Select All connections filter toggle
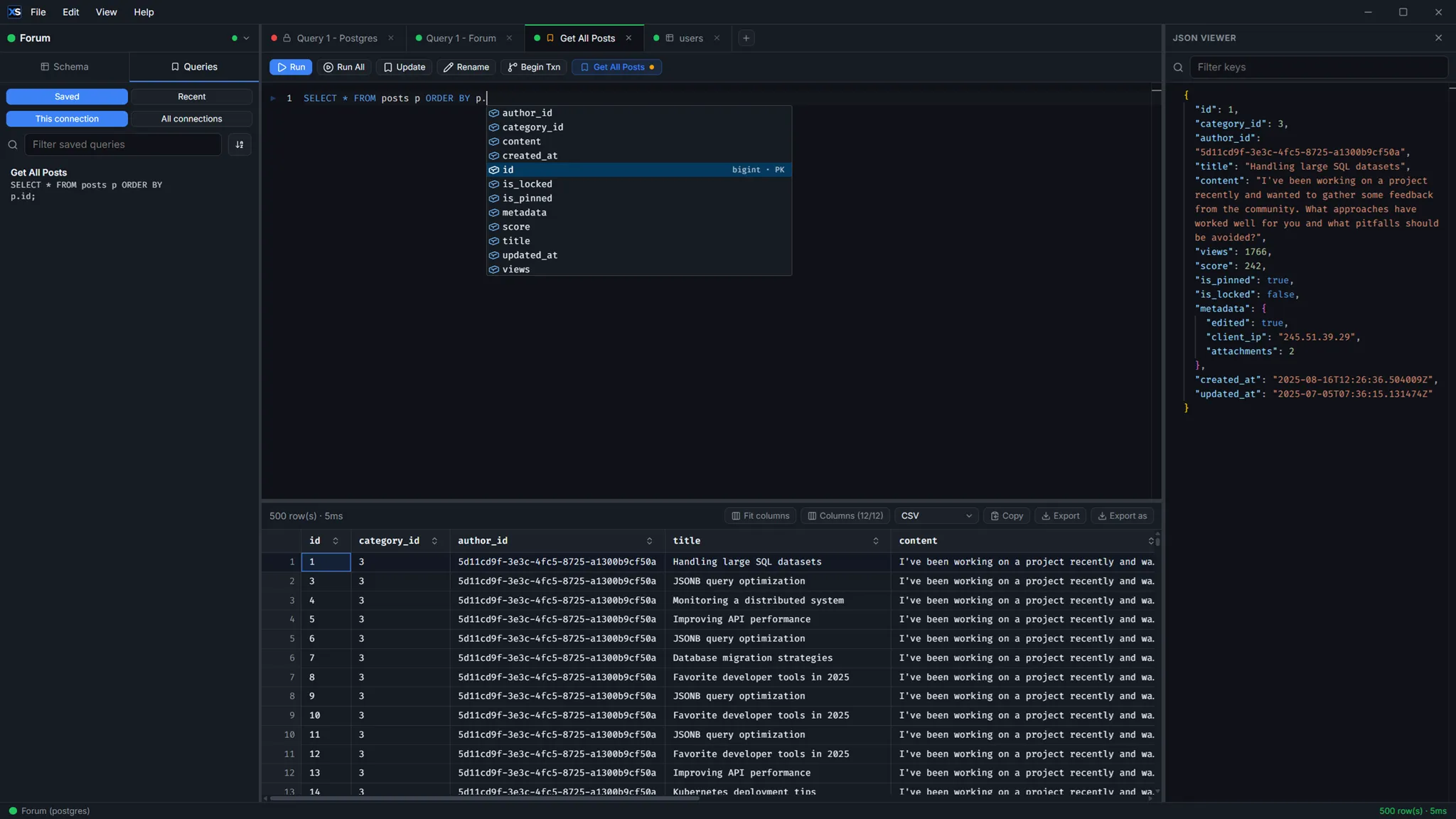 (x=192, y=119)
